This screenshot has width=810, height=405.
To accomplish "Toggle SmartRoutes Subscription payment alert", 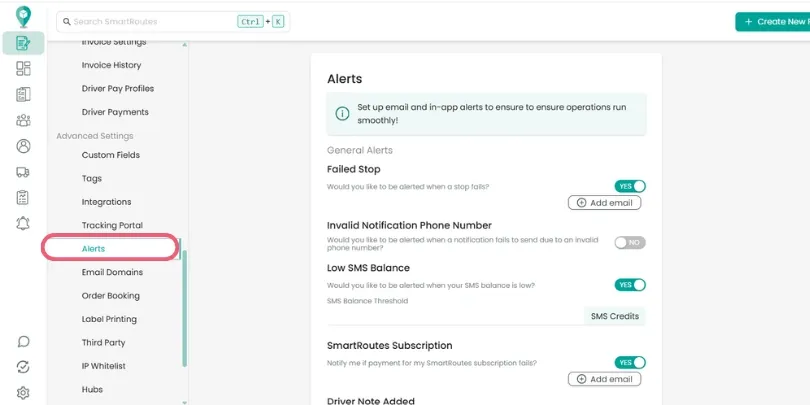I will point(630,362).
